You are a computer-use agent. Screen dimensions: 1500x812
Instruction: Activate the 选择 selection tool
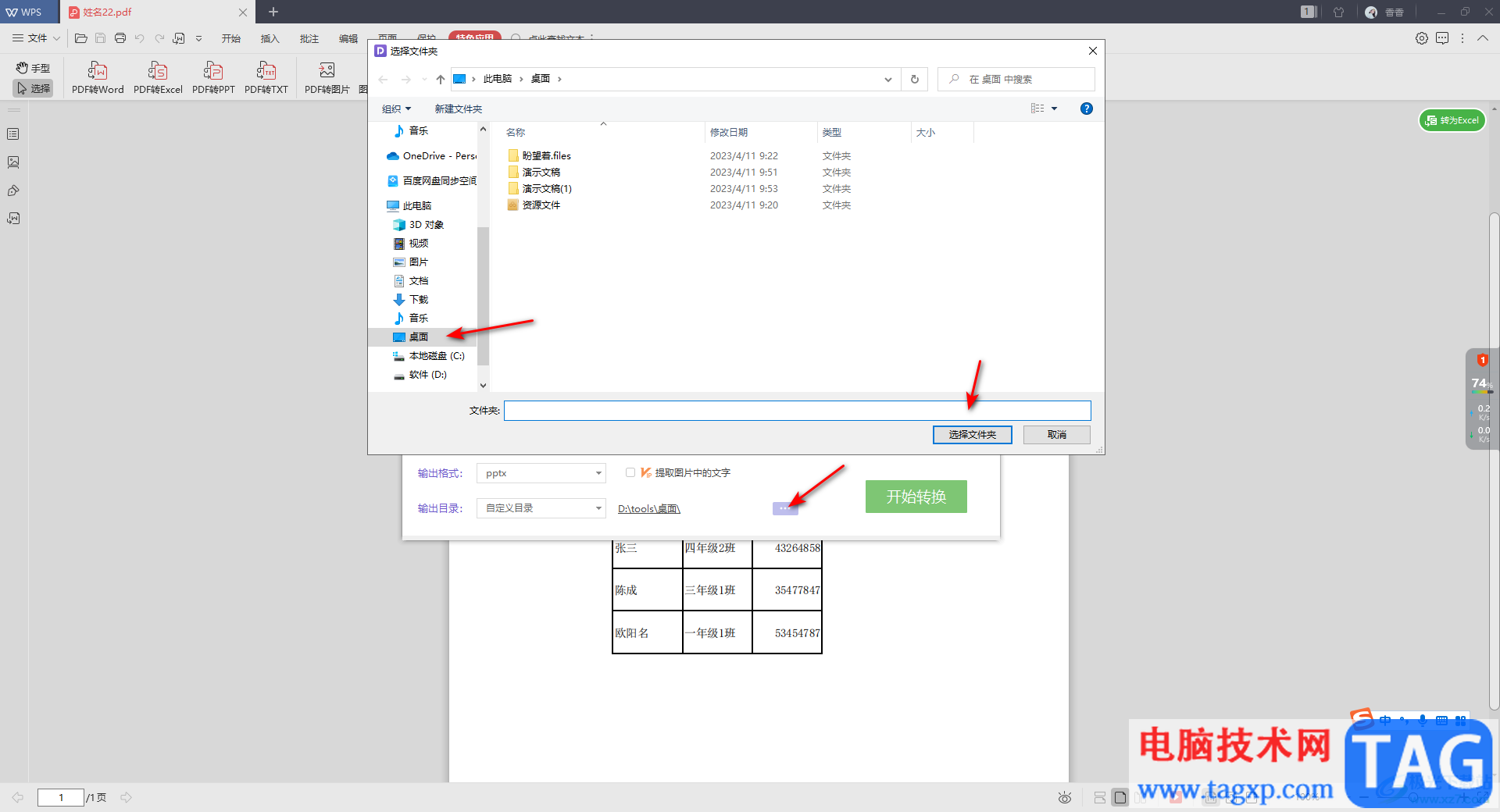click(x=33, y=88)
